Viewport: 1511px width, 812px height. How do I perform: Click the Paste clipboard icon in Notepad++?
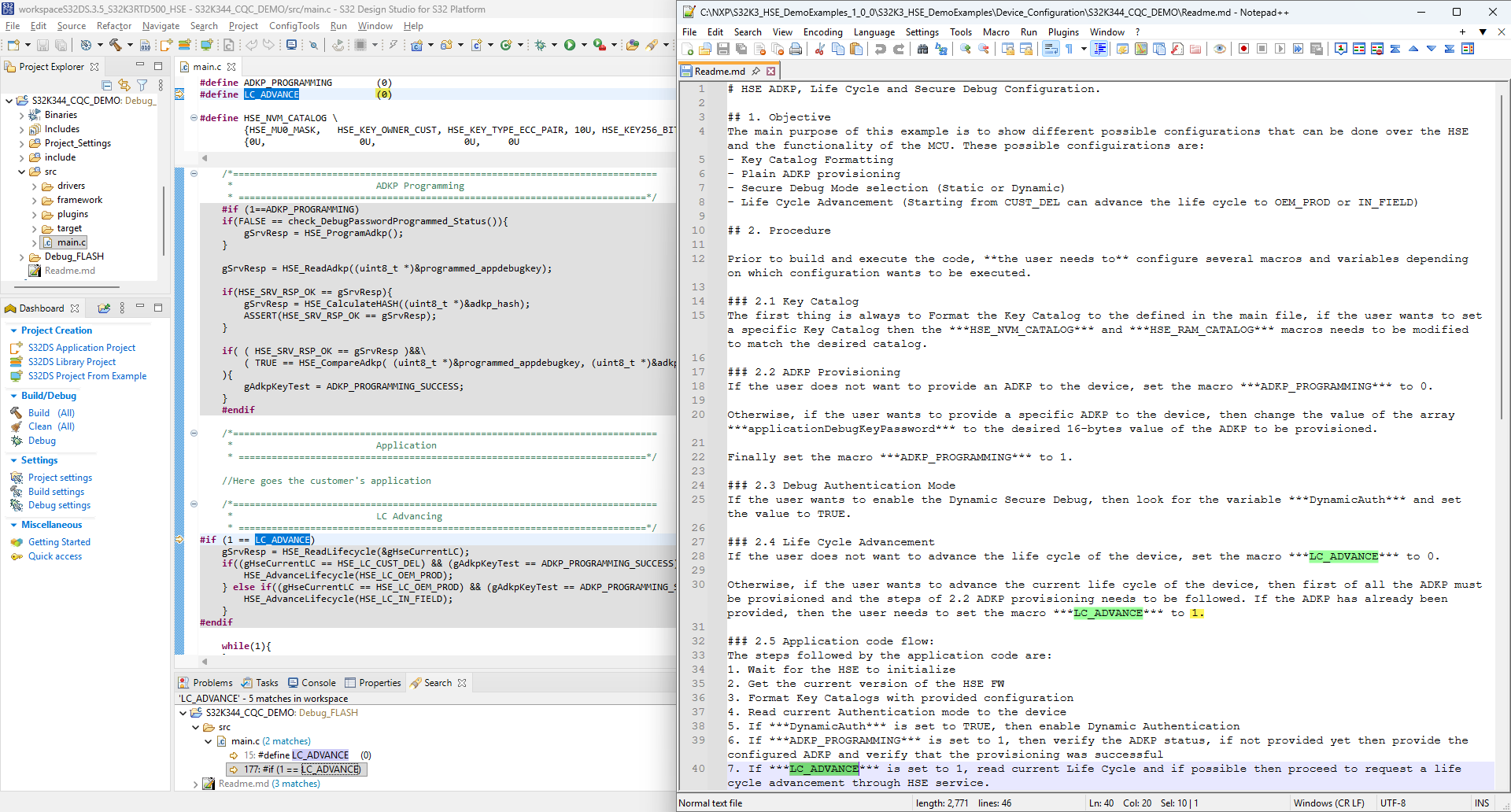tap(856, 49)
